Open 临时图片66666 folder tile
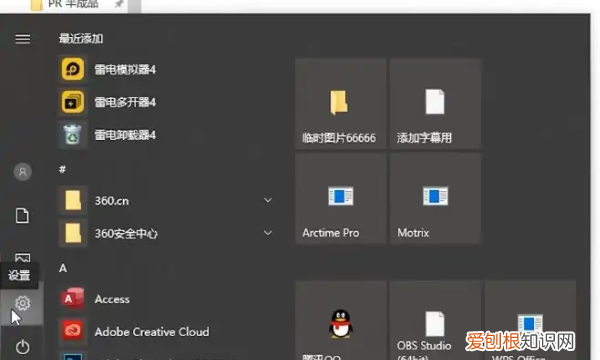Screen dimensions: 600x360 [x=341, y=104]
